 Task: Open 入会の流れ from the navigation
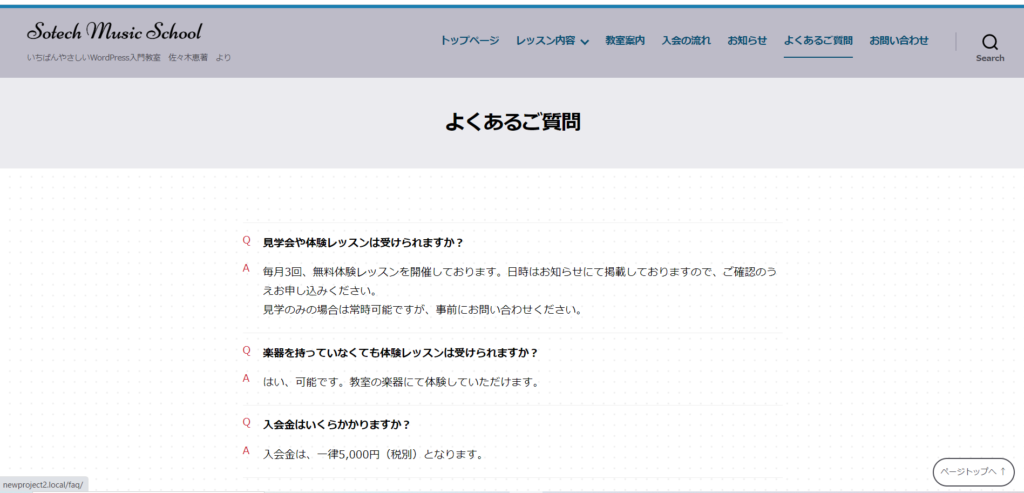[x=686, y=41]
